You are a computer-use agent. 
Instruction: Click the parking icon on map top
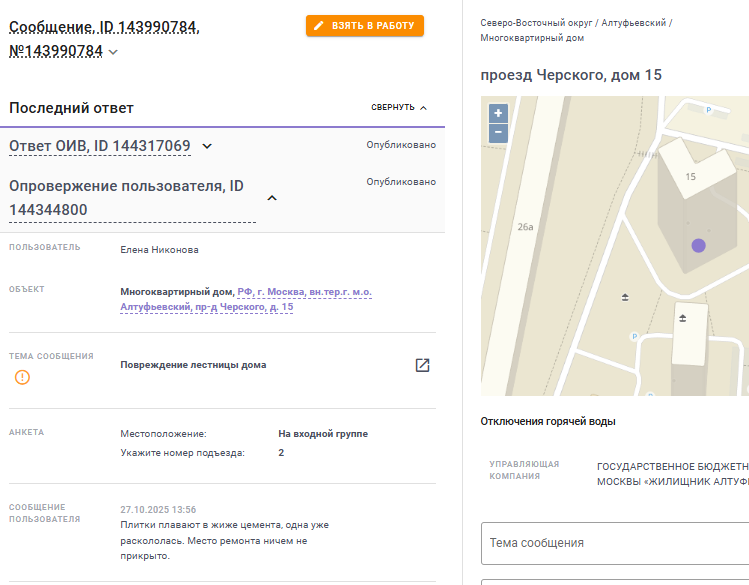tap(708, 110)
